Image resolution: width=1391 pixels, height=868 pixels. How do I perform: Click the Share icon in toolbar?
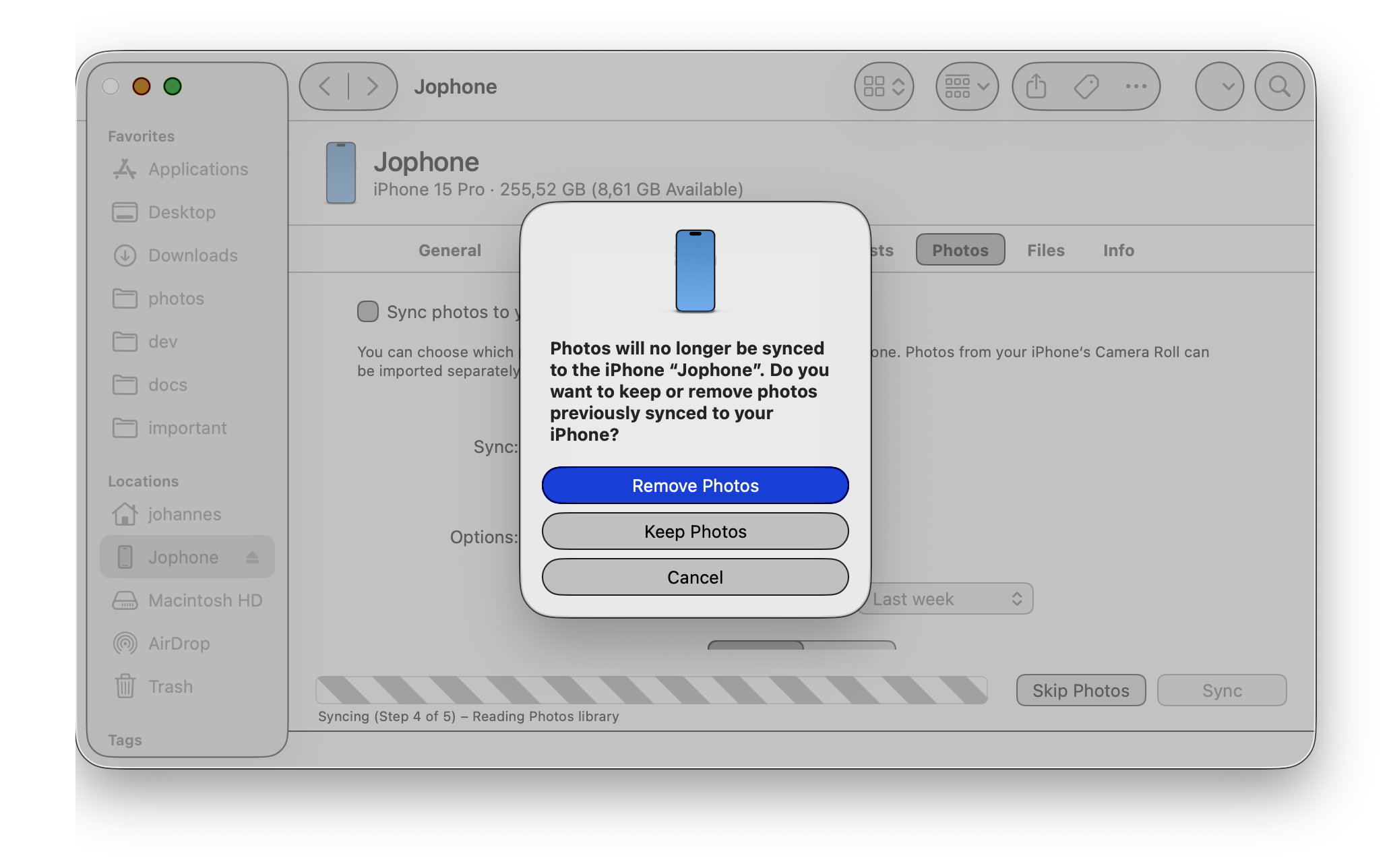click(x=1037, y=86)
